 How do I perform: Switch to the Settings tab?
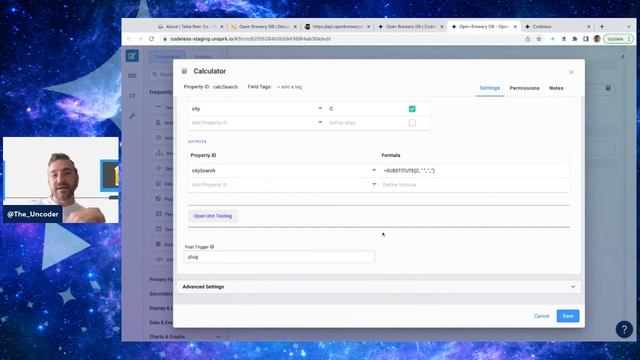click(489, 88)
